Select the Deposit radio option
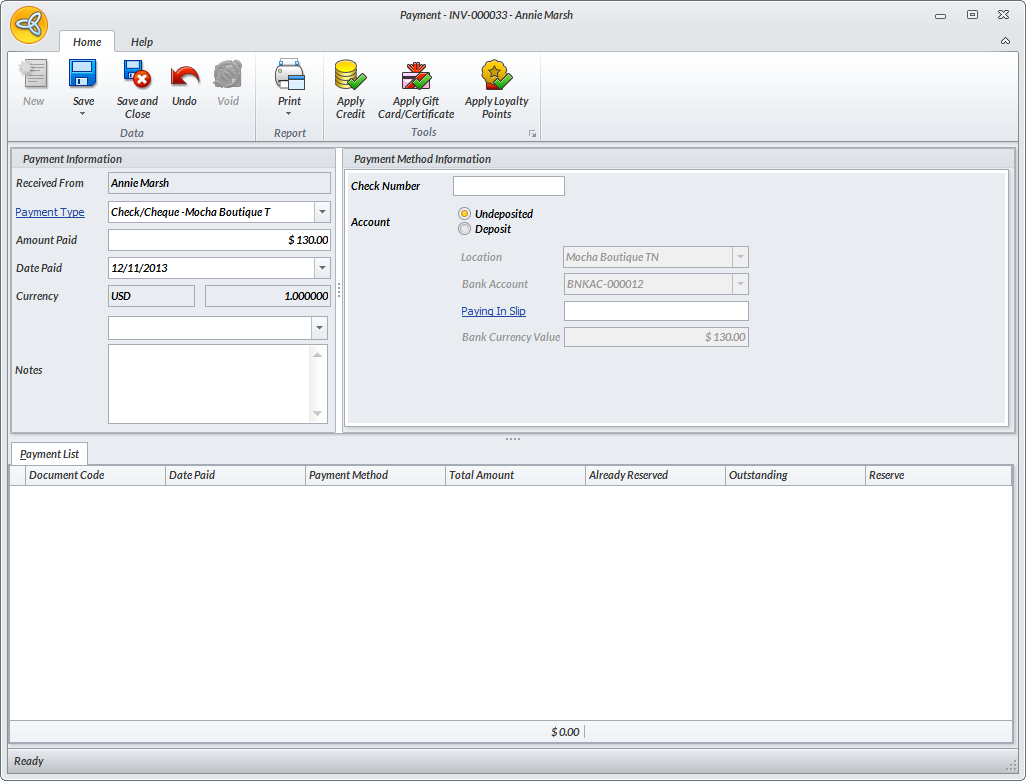Screen dimensions: 1026x781 tap(464, 229)
